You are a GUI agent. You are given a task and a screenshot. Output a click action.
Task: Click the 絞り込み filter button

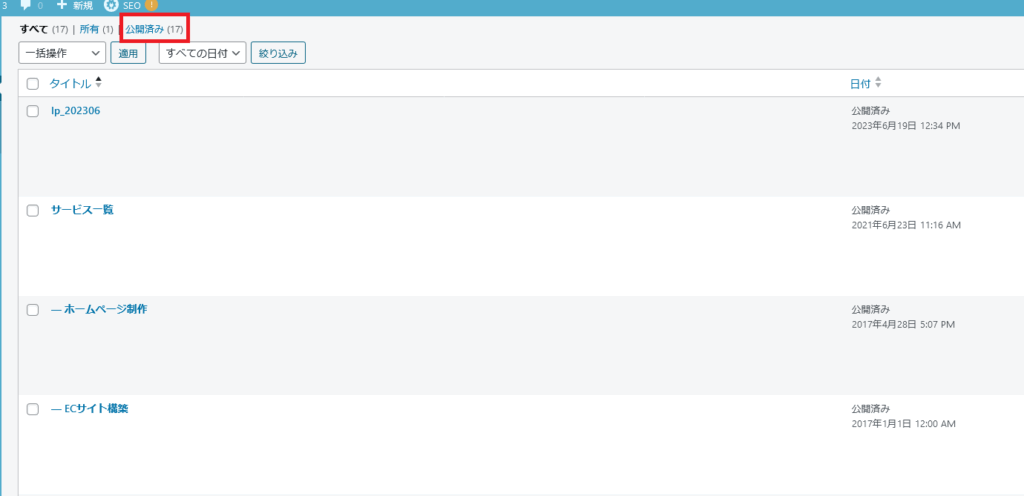[279, 53]
